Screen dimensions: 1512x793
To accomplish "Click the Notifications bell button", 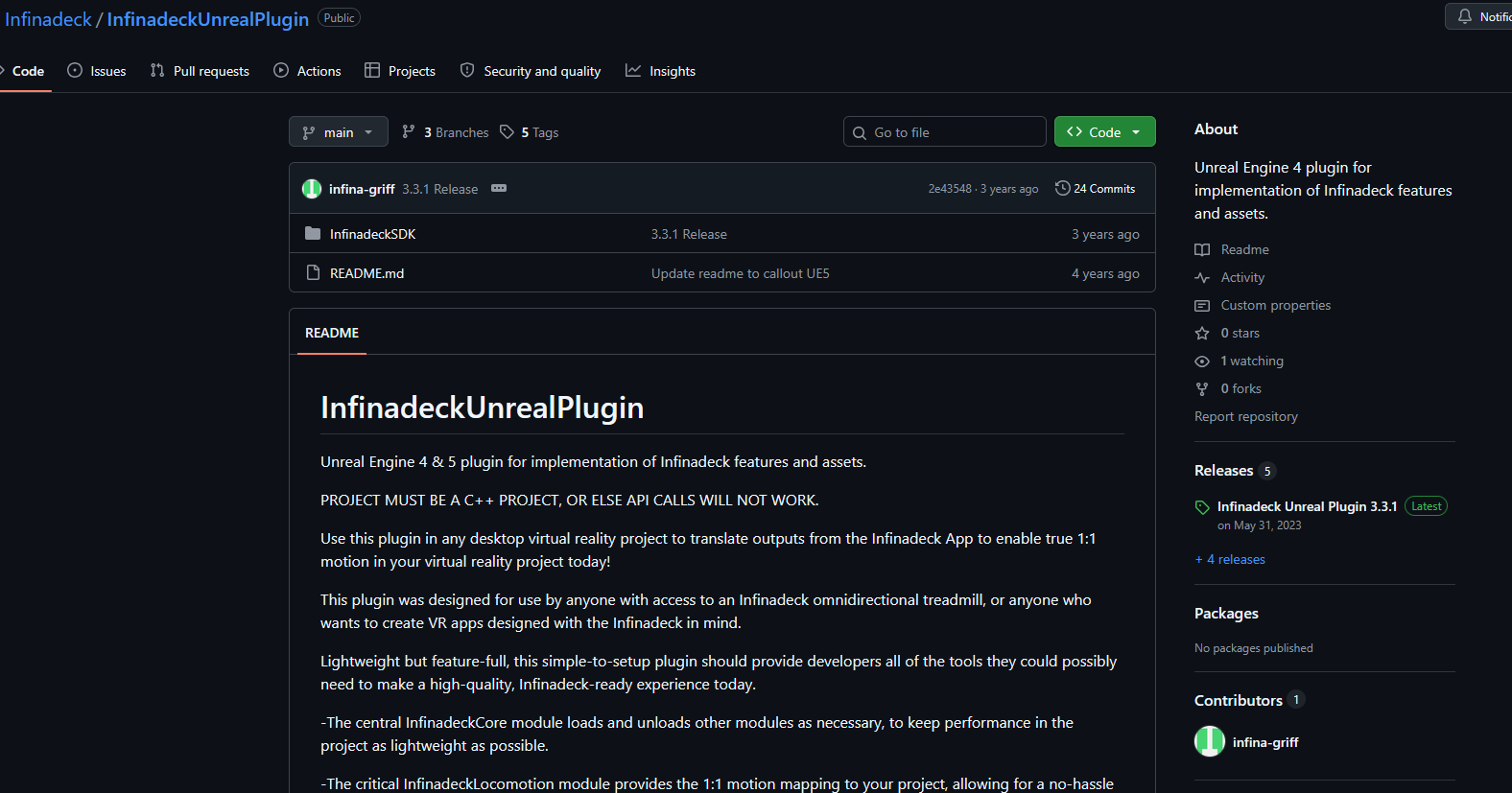I will pyautogui.click(x=1478, y=16).
